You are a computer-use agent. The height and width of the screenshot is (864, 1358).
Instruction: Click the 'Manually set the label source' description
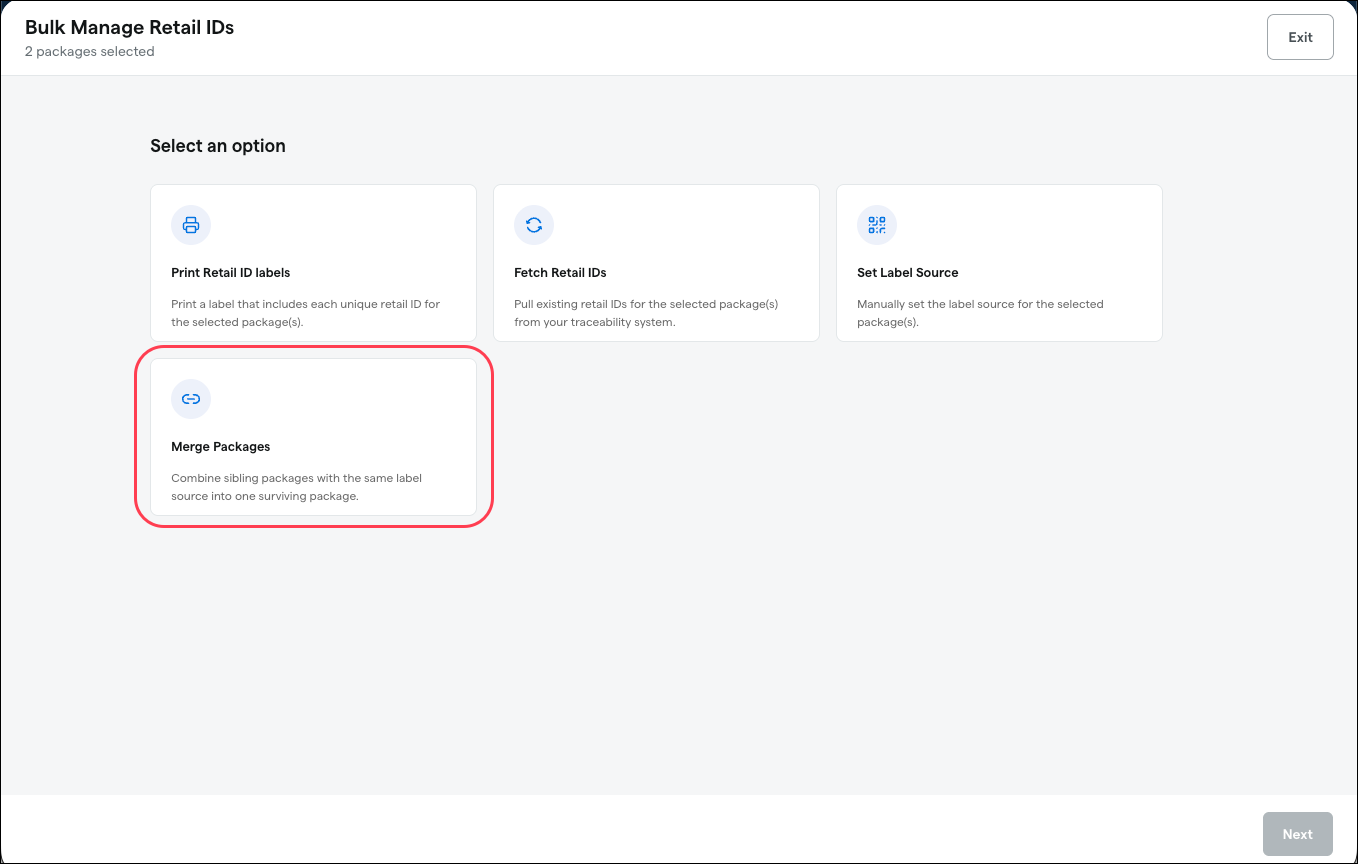[x=980, y=313]
